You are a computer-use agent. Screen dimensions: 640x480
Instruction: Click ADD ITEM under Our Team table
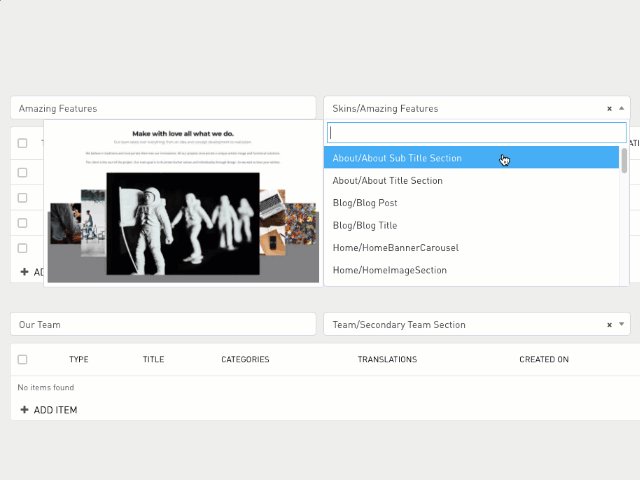[x=49, y=410]
